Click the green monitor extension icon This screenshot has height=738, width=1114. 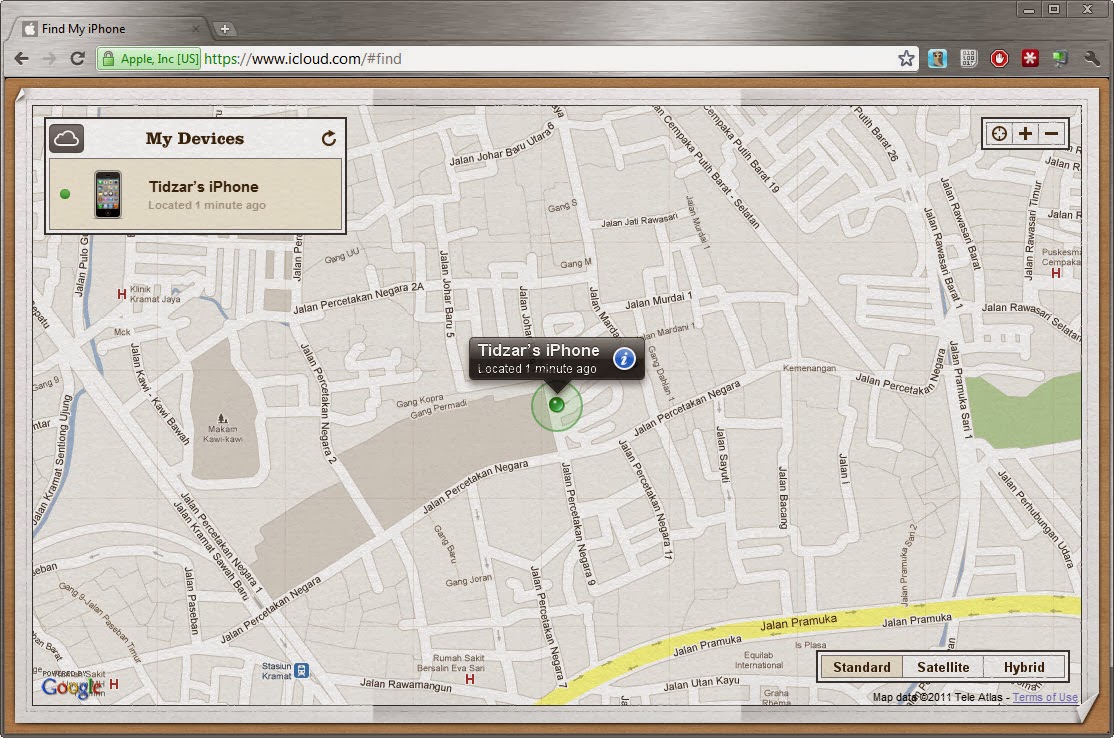[1060, 58]
